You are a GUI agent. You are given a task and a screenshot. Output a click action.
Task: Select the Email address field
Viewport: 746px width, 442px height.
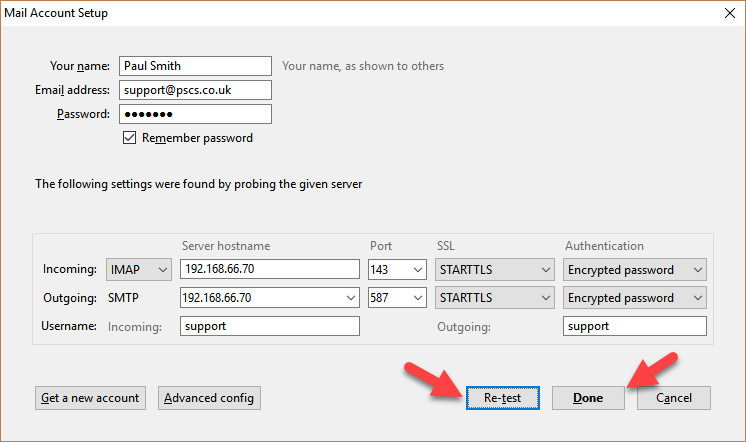click(196, 90)
